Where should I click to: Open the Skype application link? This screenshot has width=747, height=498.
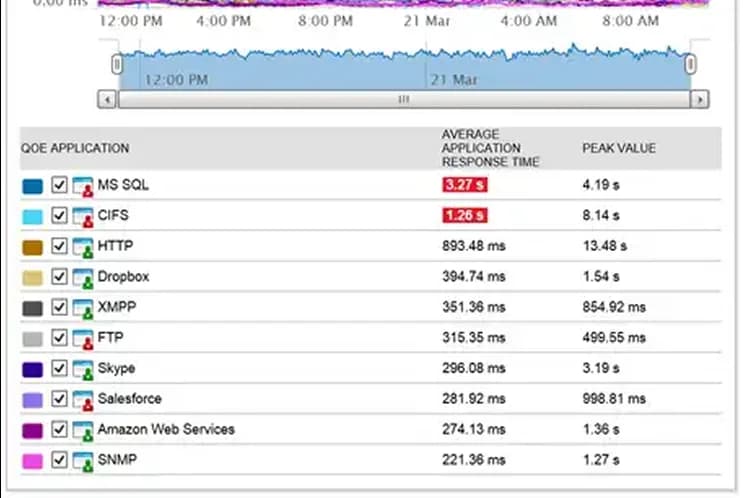(116, 368)
